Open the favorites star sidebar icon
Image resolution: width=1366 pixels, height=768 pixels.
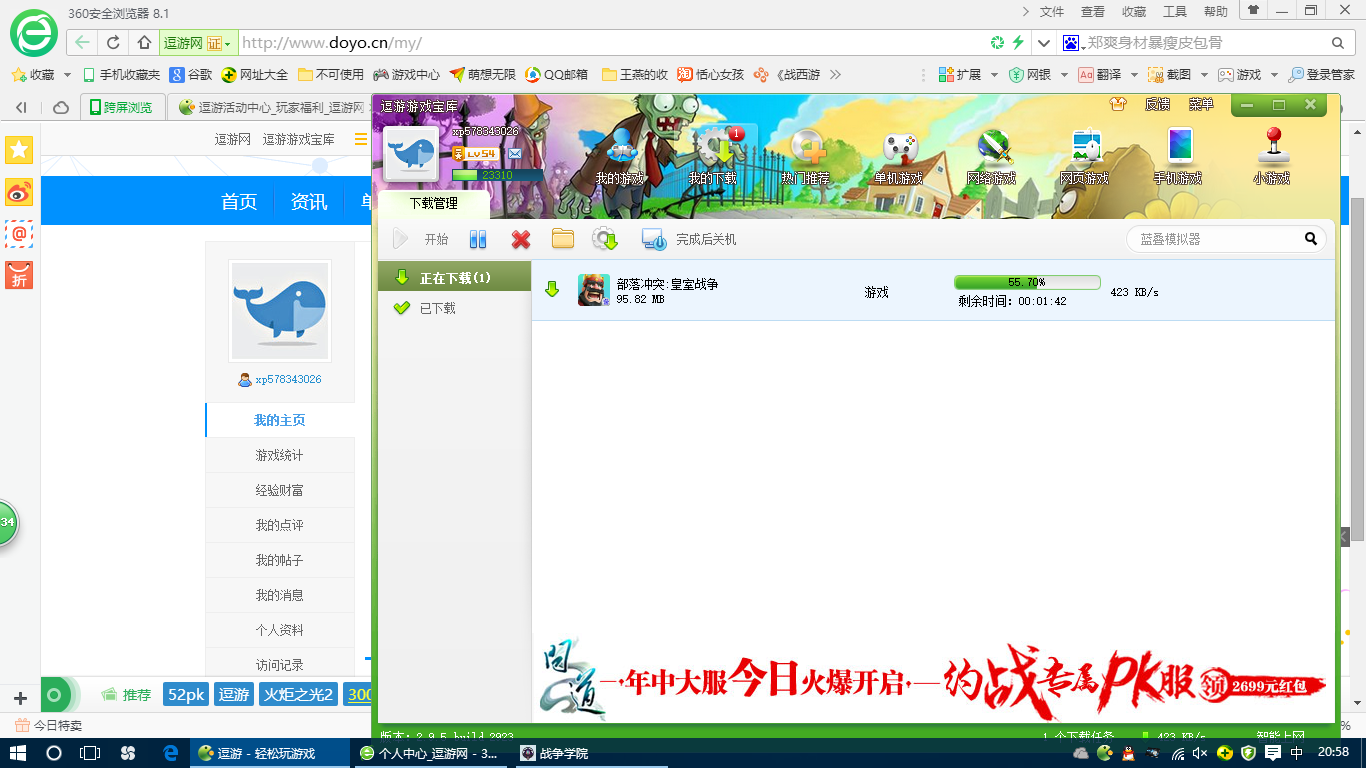click(19, 150)
